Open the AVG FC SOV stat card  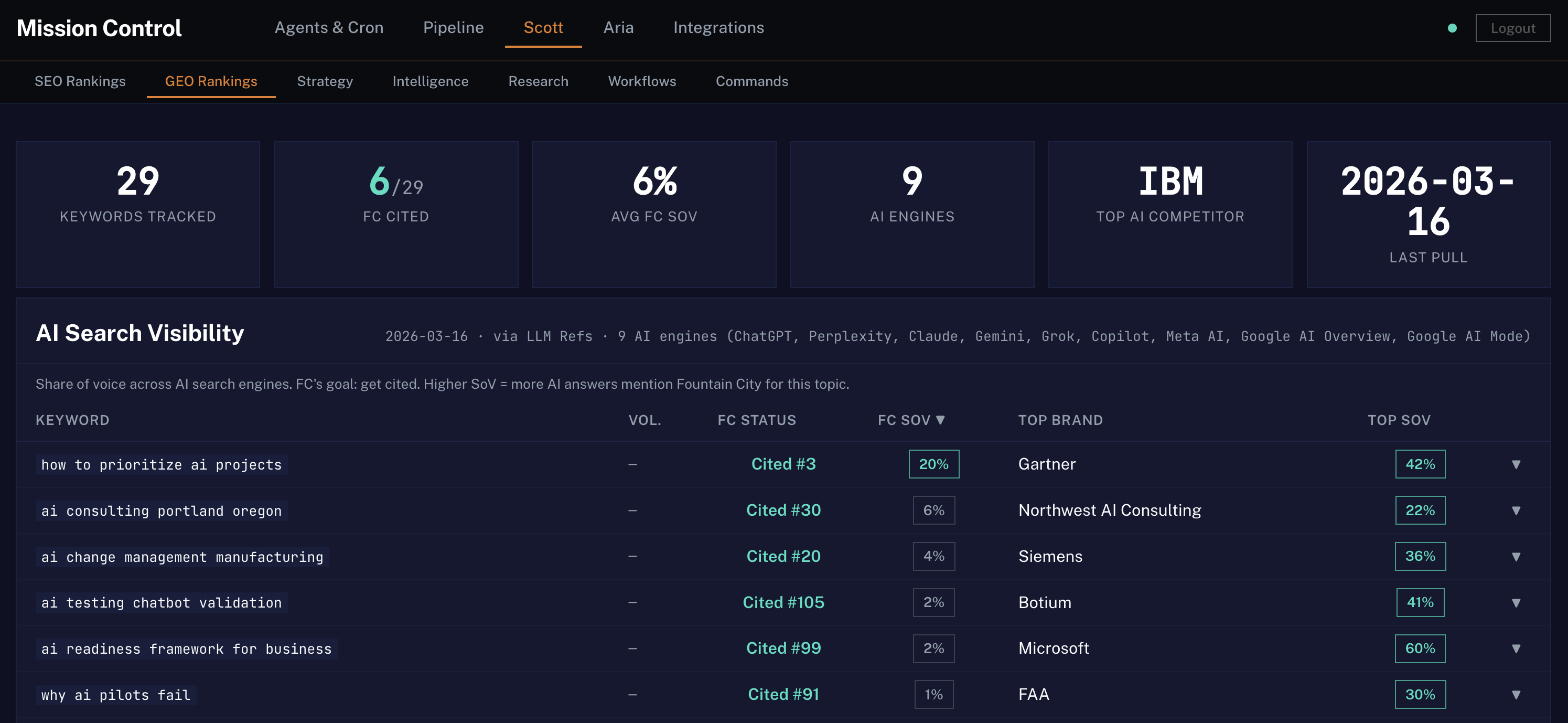pyautogui.click(x=654, y=215)
